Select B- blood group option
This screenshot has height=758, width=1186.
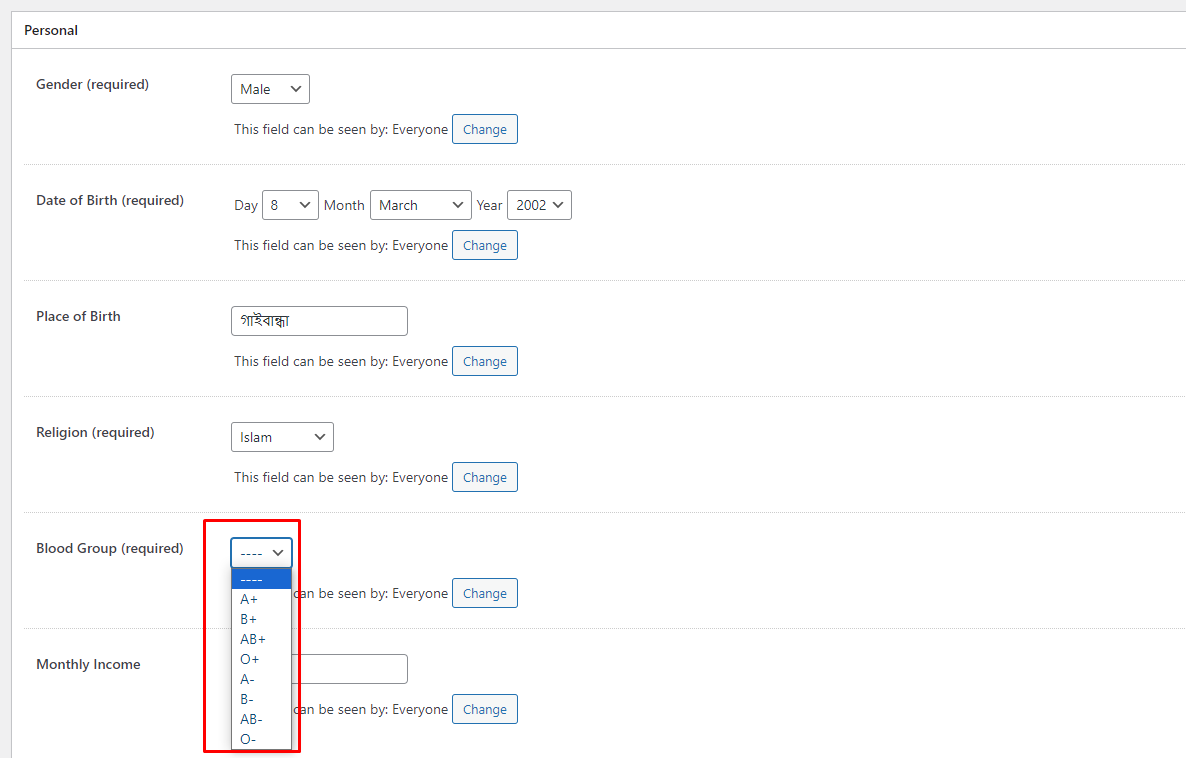[x=262, y=699]
